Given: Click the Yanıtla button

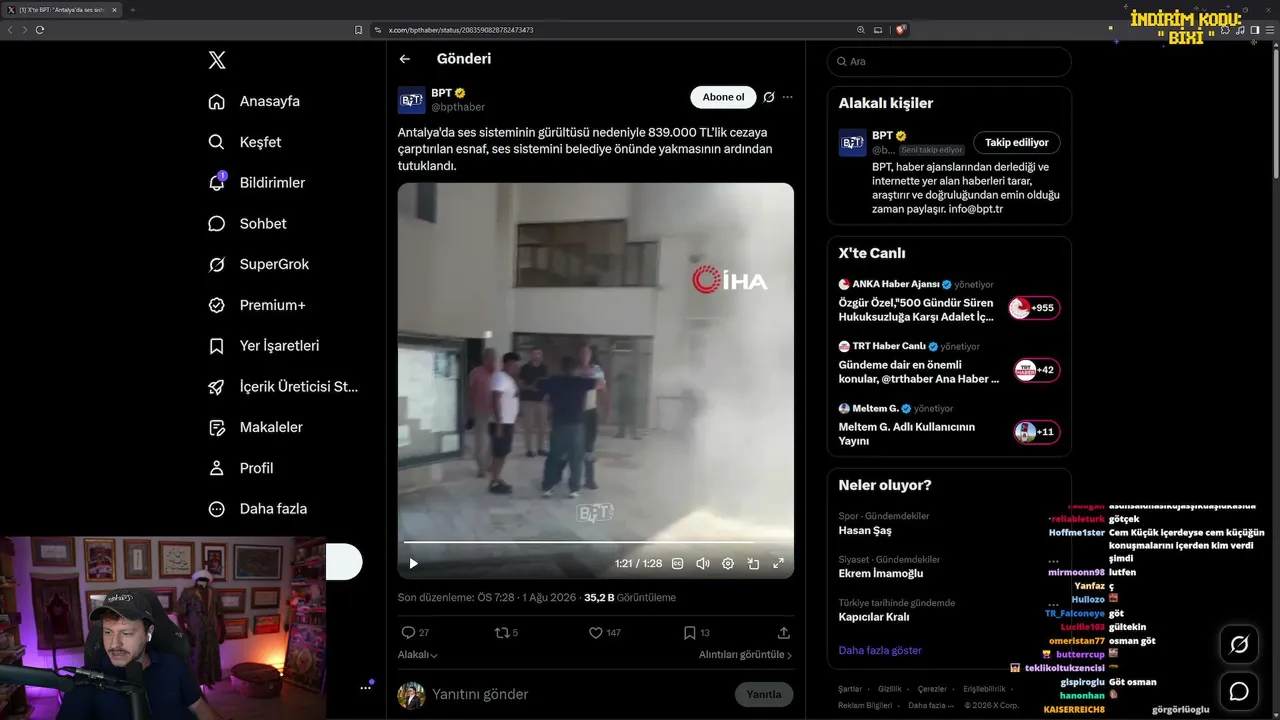Looking at the screenshot, I should [x=764, y=695].
